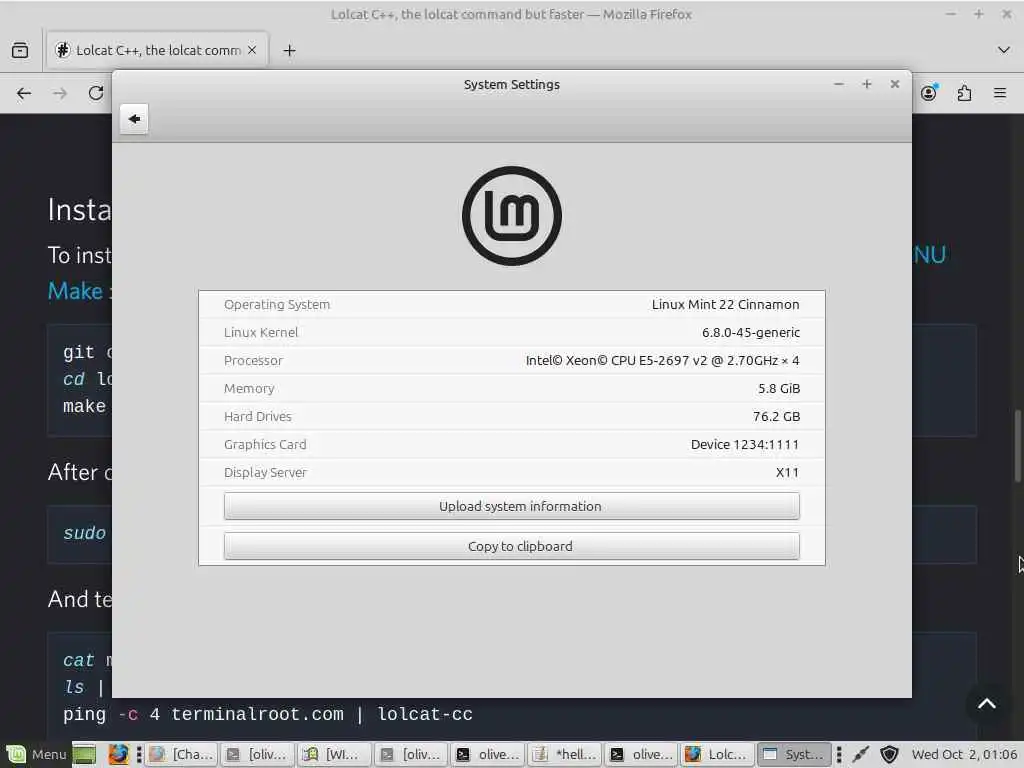Switch to first [oliv... taskbar window
This screenshot has height=768, width=1024.
tap(257, 754)
